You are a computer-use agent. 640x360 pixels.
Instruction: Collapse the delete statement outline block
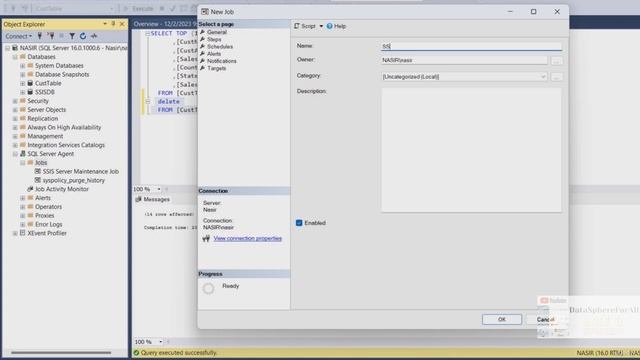(x=147, y=102)
